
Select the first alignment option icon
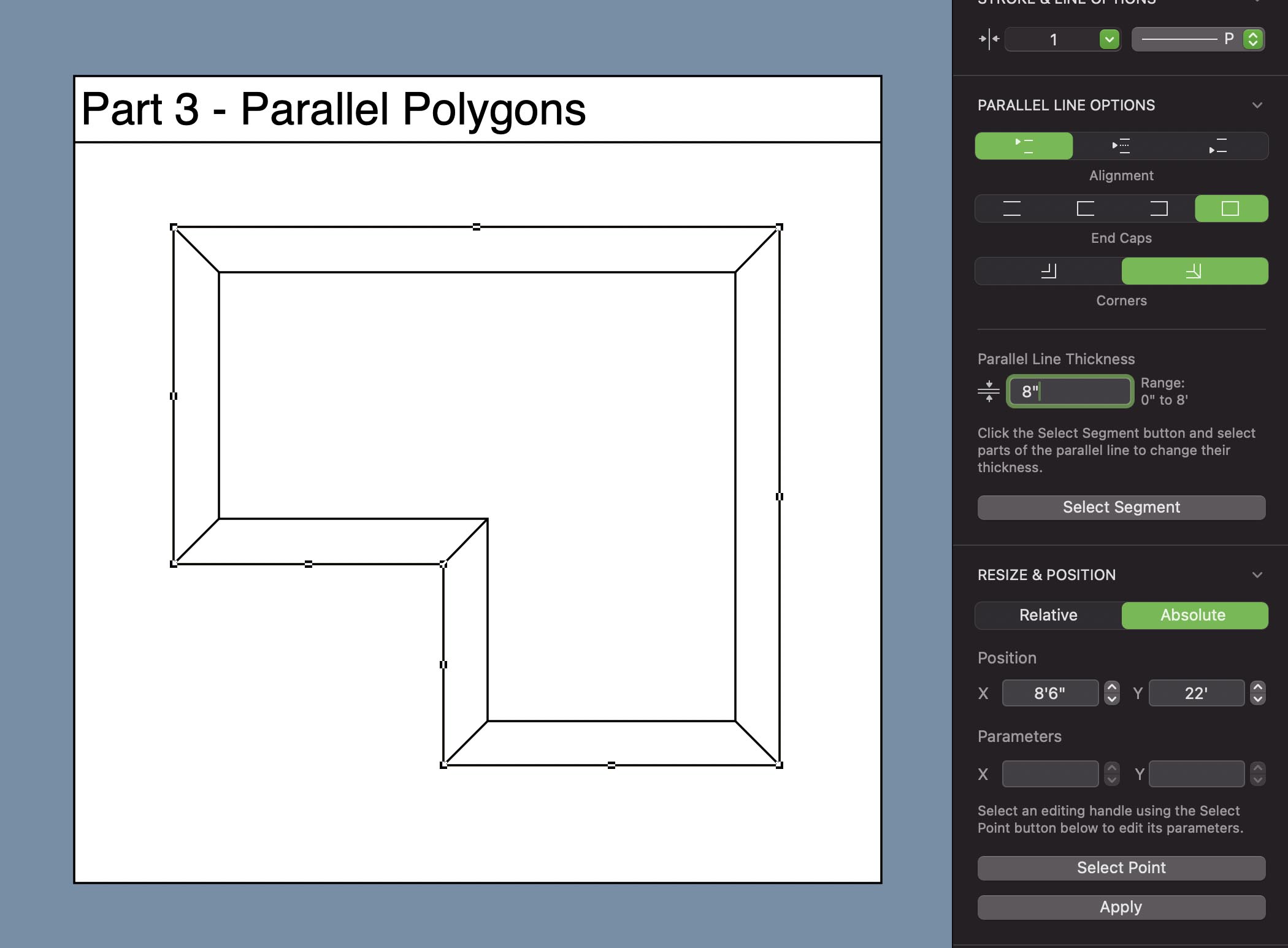(x=1024, y=146)
